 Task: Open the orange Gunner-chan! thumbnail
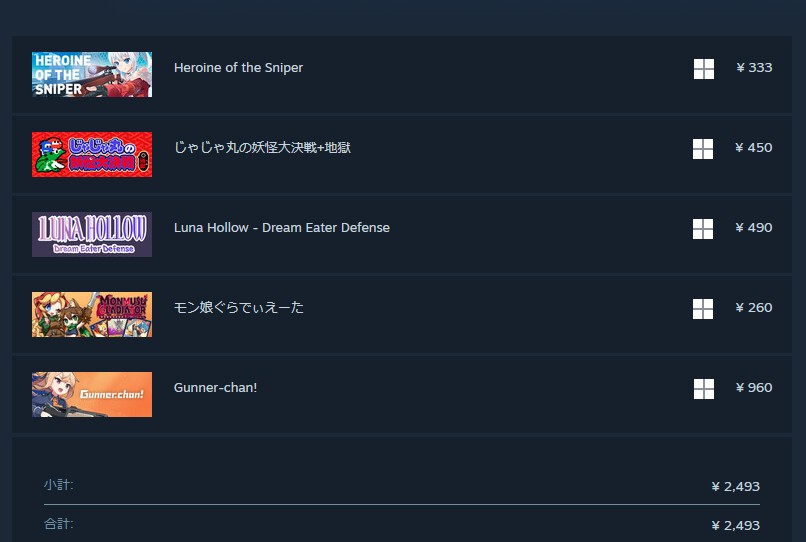[x=92, y=394]
